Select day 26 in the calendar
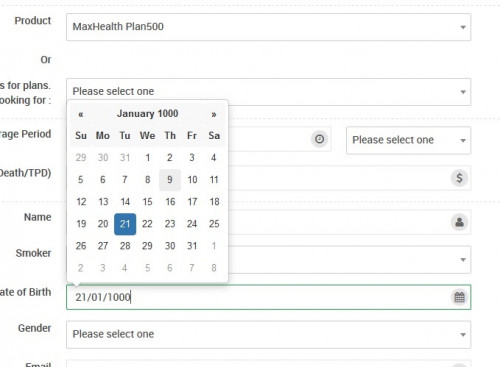 coord(81,246)
